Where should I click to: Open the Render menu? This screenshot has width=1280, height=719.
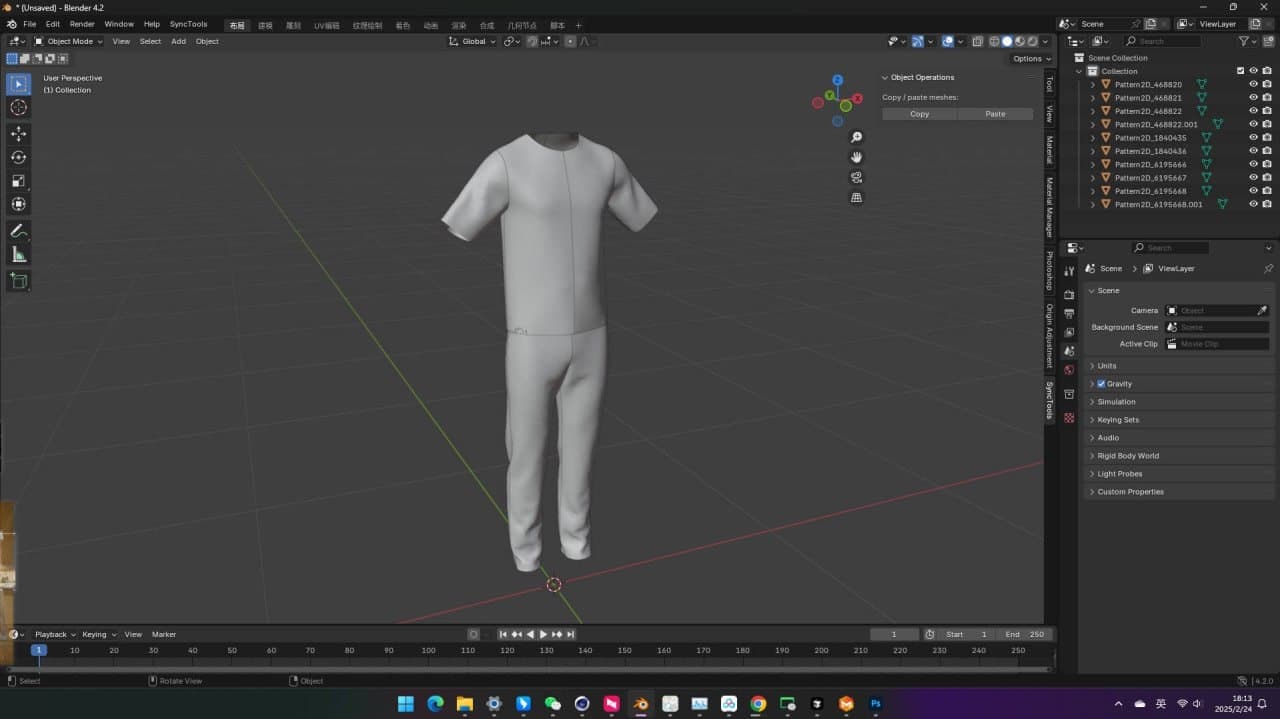coord(82,24)
